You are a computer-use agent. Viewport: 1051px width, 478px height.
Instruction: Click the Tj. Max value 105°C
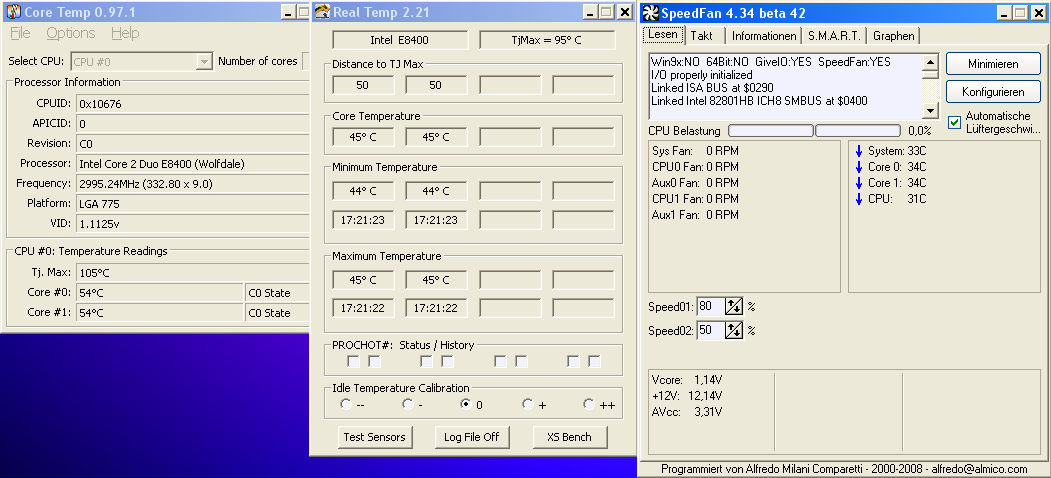[192, 273]
